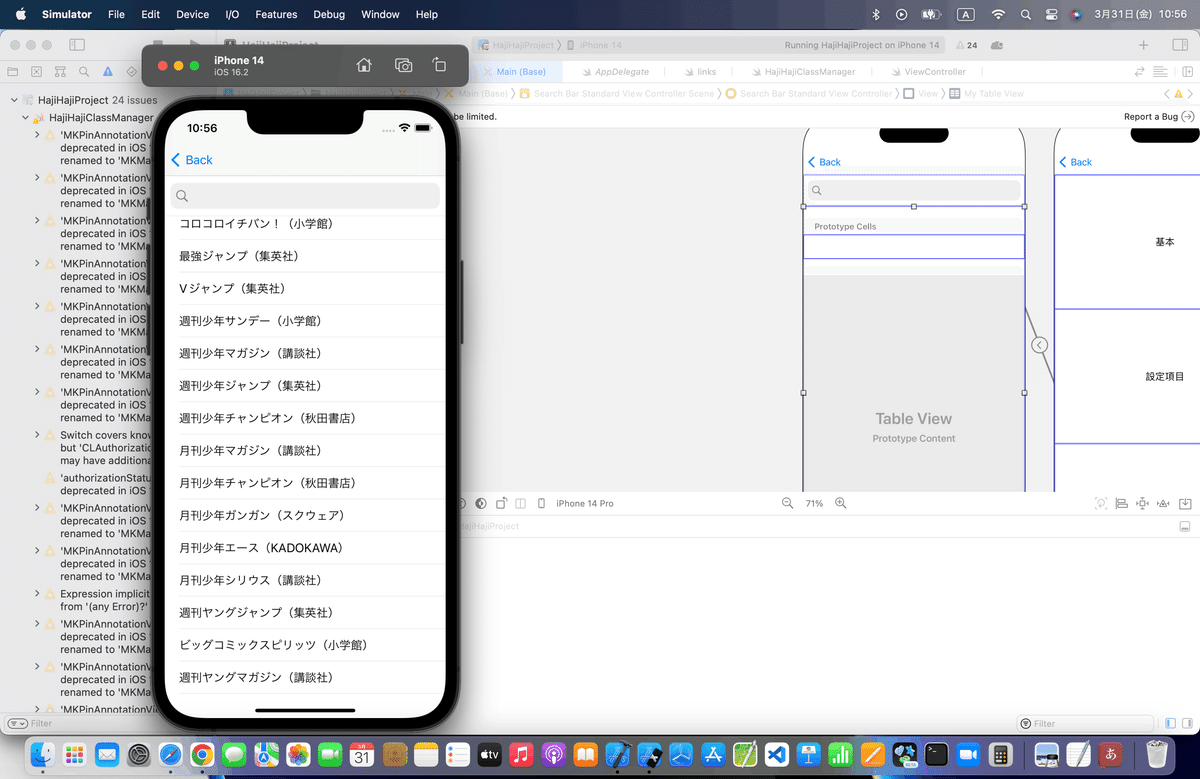Click Prototype Cells label in storyboard

pyautogui.click(x=845, y=227)
